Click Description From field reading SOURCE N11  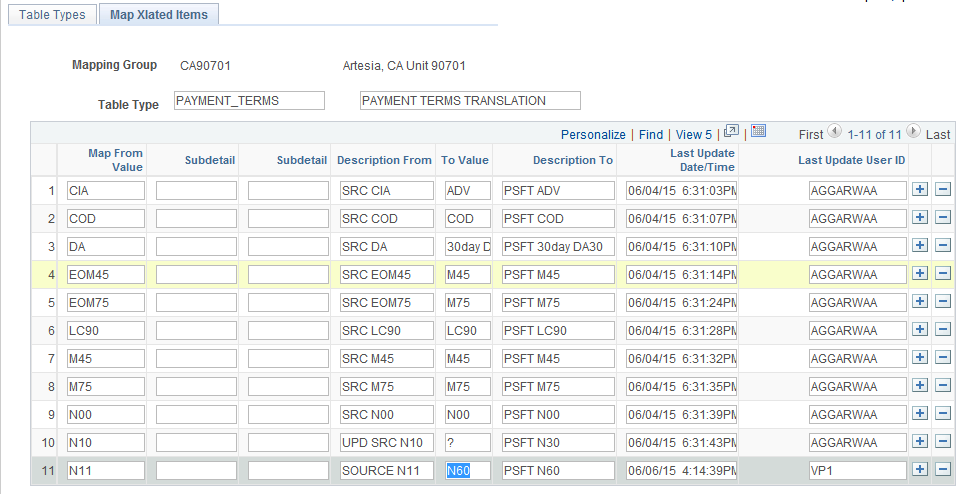[x=387, y=470]
